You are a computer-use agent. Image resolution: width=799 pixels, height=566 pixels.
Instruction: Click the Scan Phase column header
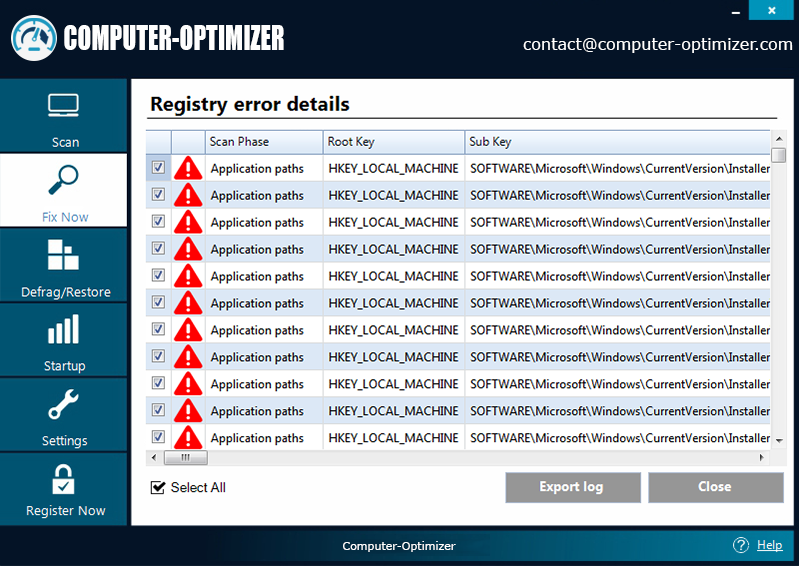pos(264,142)
